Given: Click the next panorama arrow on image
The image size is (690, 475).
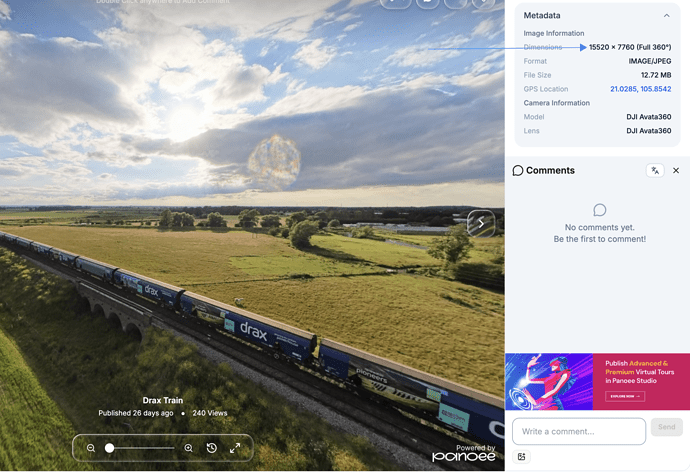Looking at the screenshot, I should pos(481,223).
